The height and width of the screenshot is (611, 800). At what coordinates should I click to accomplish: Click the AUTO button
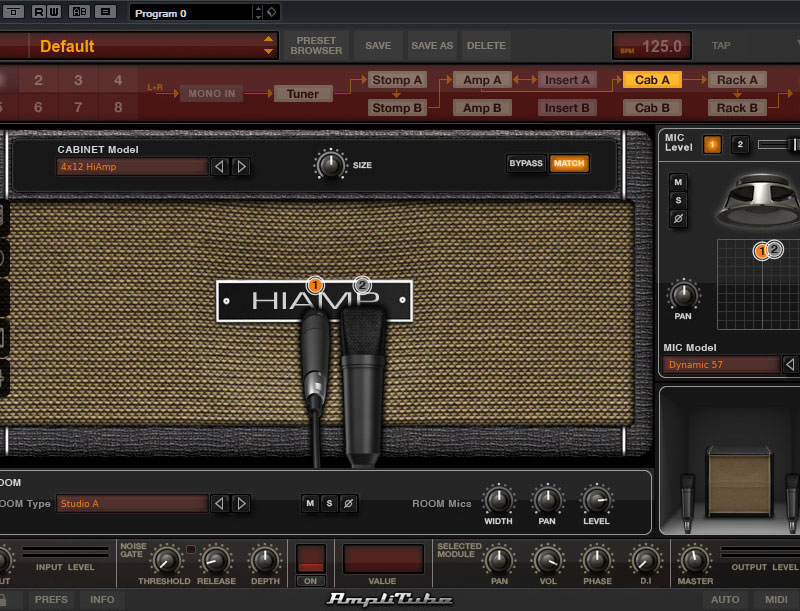(725, 600)
